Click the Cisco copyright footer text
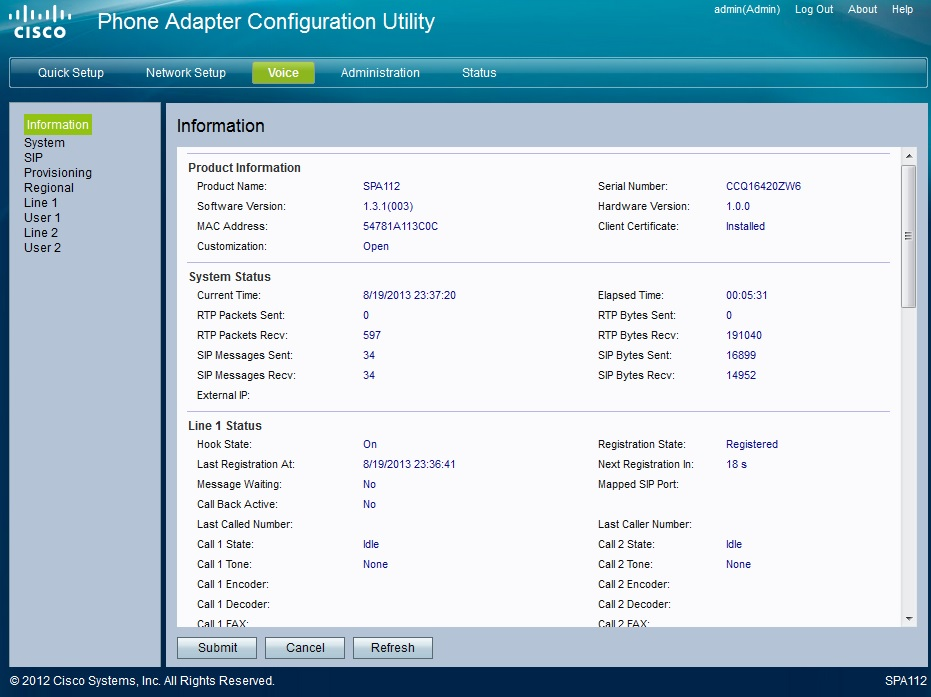 142,681
